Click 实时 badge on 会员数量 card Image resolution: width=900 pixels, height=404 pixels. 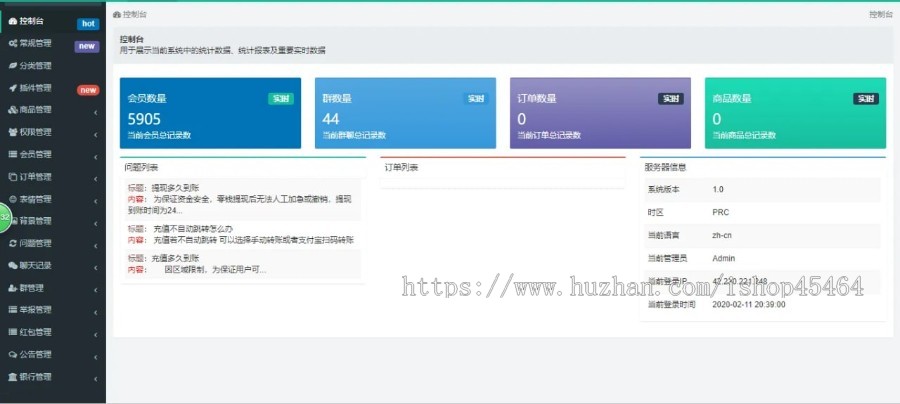pyautogui.click(x=281, y=99)
